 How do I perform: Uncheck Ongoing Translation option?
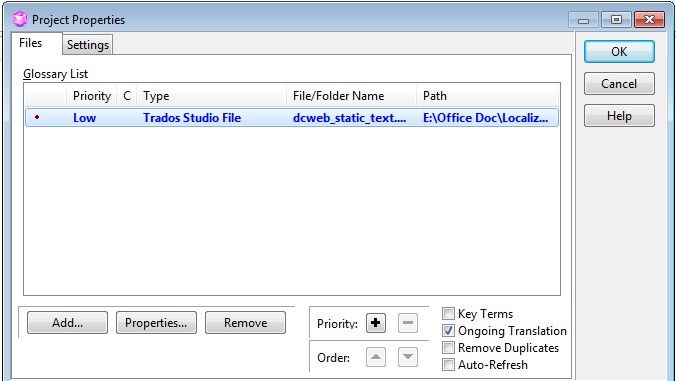tap(448, 331)
